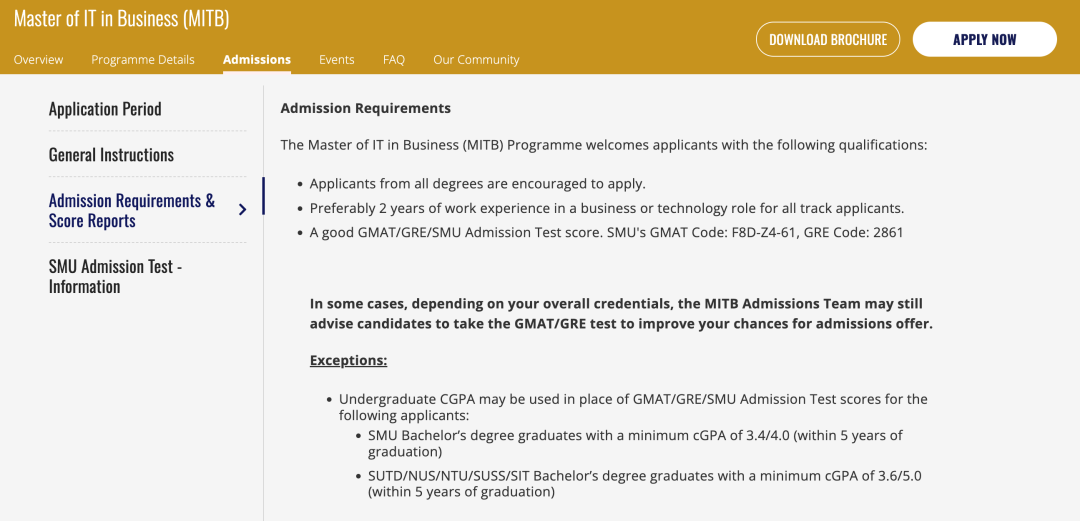This screenshot has height=521, width=1080.
Task: Click the 'welcomes applicants' intro sentence
Action: tap(604, 145)
